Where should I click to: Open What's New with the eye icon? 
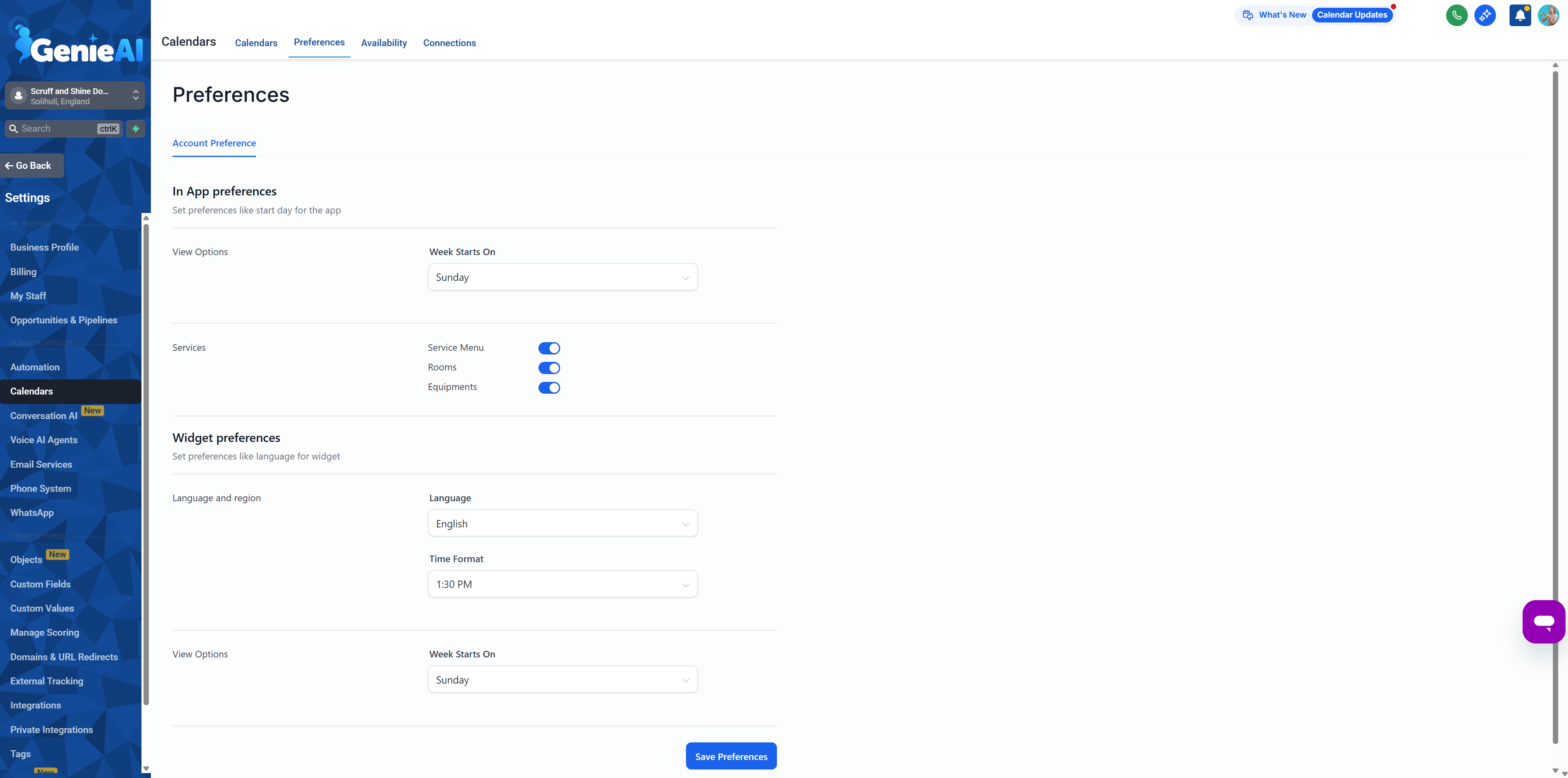(x=1247, y=15)
